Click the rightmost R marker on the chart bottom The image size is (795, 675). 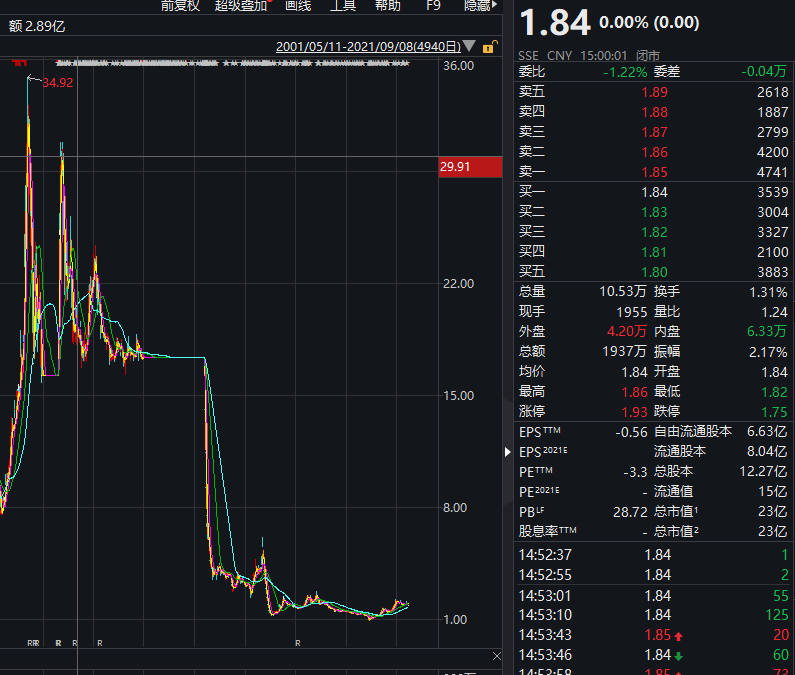click(x=298, y=643)
